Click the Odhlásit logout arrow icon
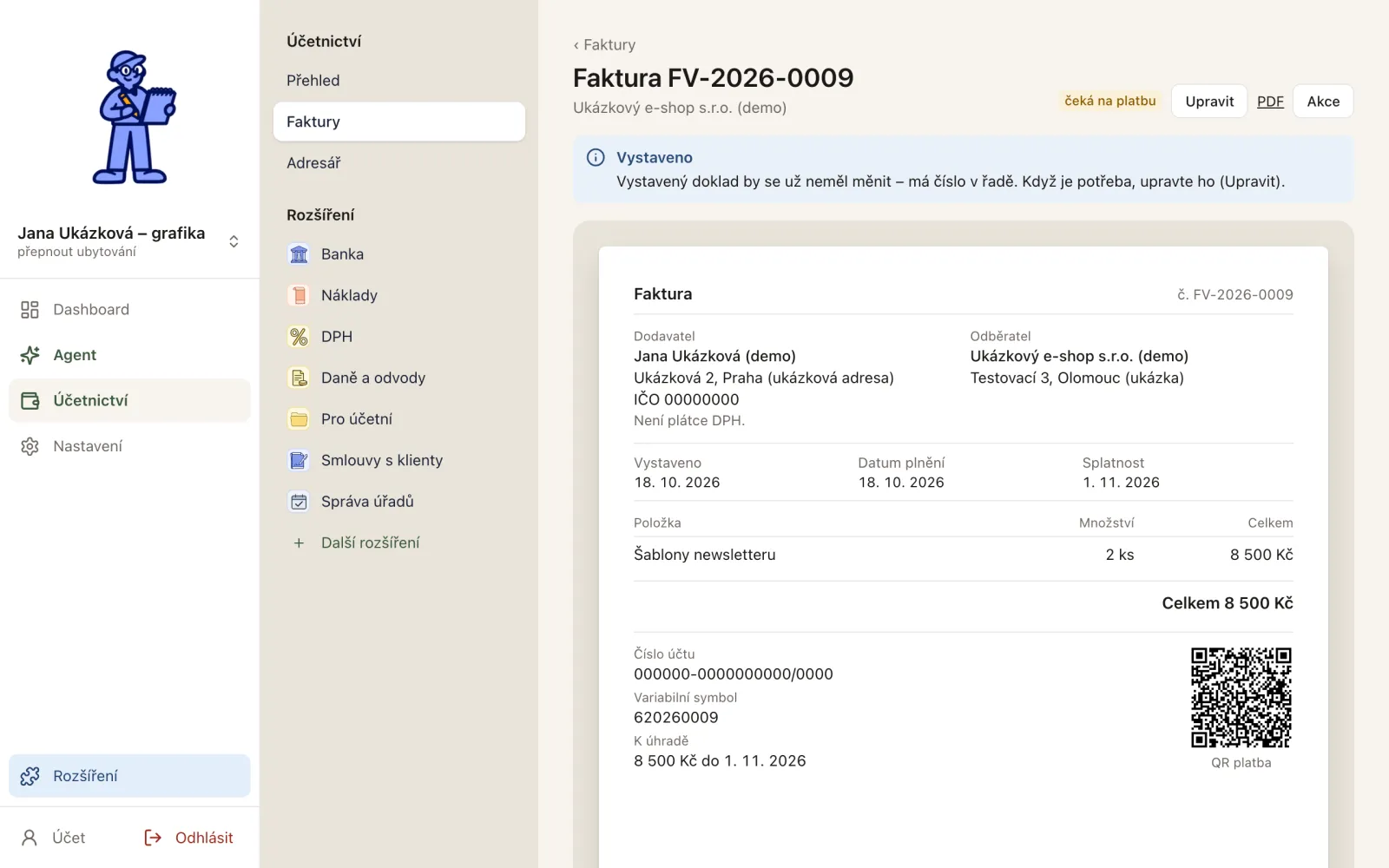Image resolution: width=1389 pixels, height=868 pixels. pos(153,838)
